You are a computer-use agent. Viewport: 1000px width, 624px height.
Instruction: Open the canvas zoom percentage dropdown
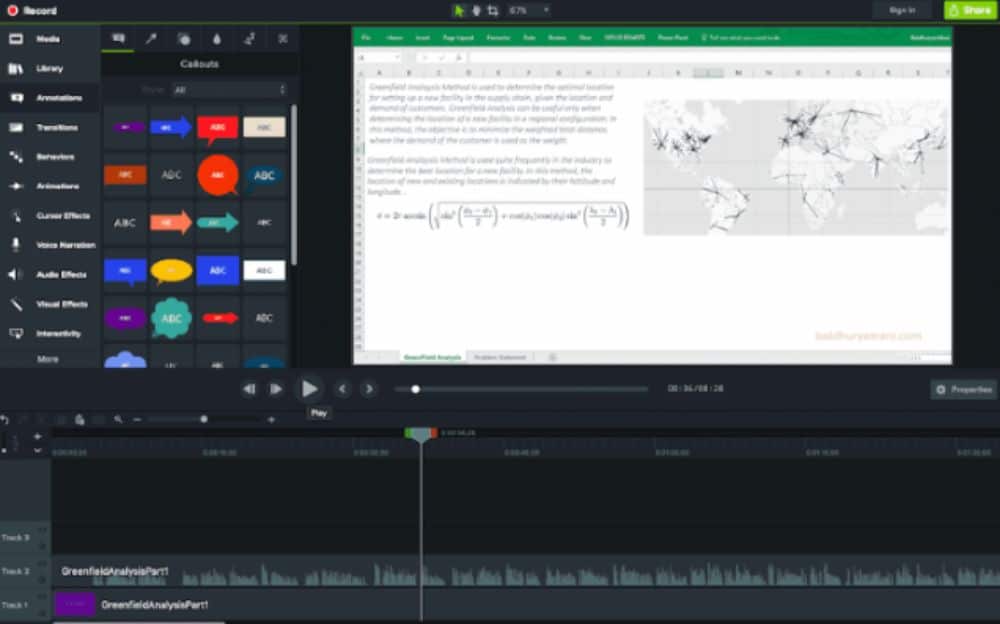coord(529,10)
